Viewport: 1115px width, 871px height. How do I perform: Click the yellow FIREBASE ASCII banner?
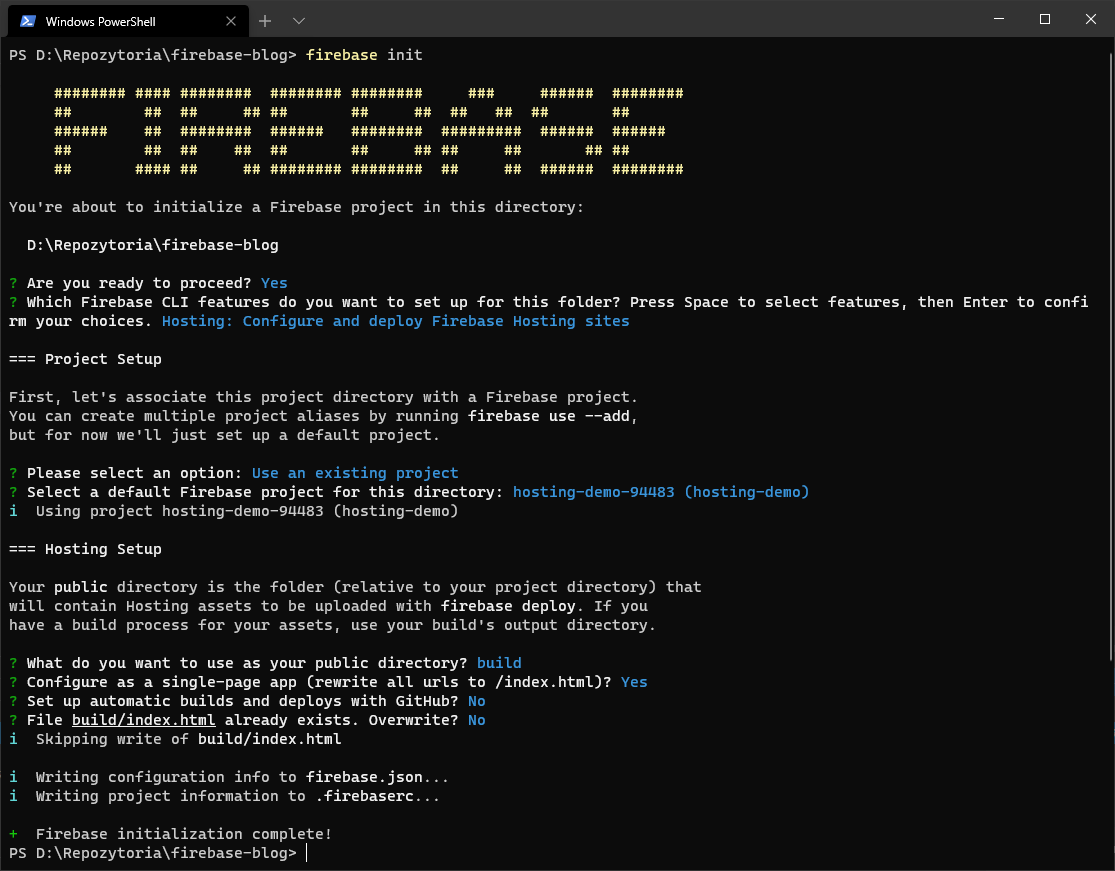(368, 131)
